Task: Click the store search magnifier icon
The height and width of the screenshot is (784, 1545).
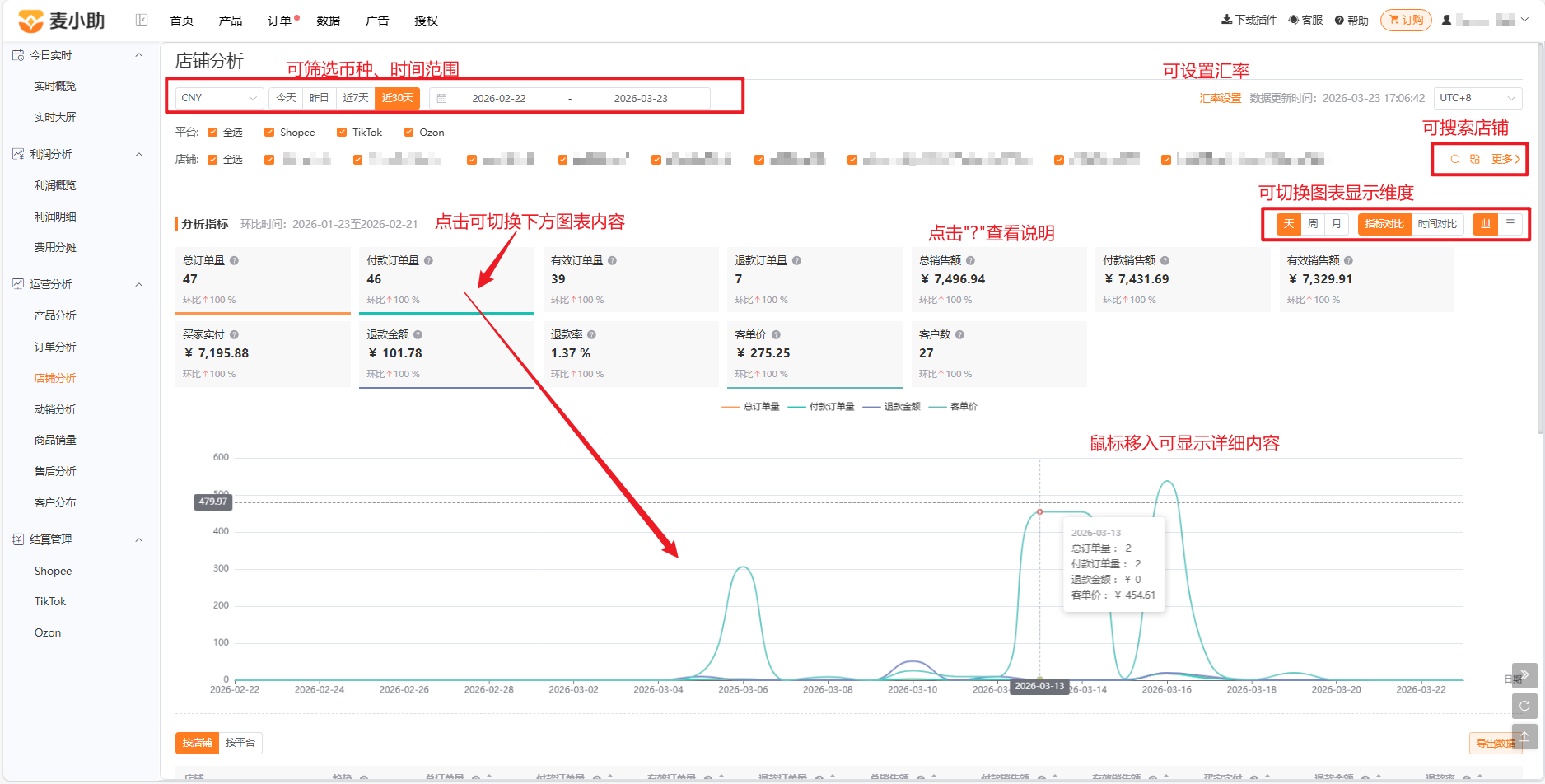Action: tap(1455, 159)
